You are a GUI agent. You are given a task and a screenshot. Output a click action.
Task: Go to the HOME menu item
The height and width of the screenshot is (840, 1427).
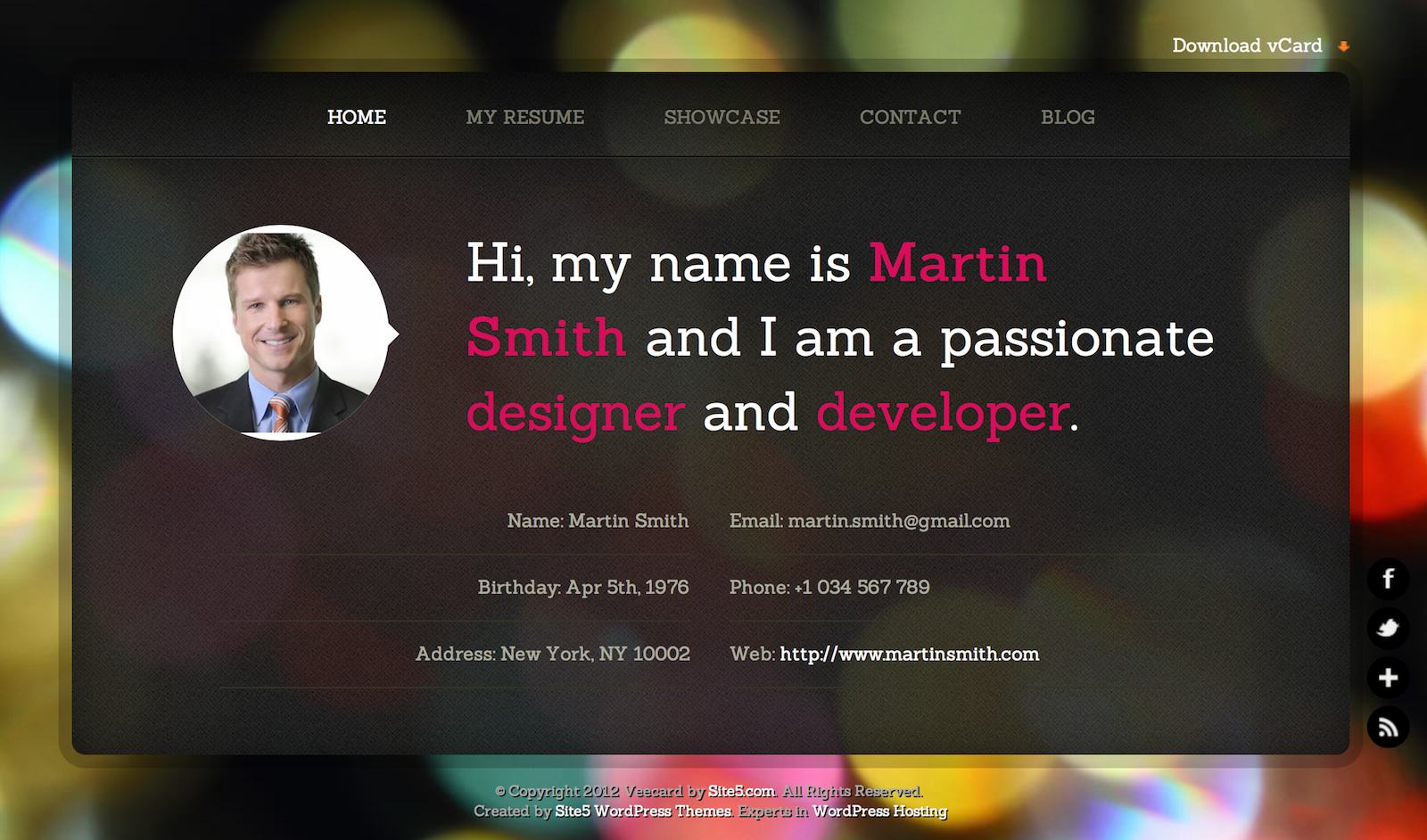(356, 117)
